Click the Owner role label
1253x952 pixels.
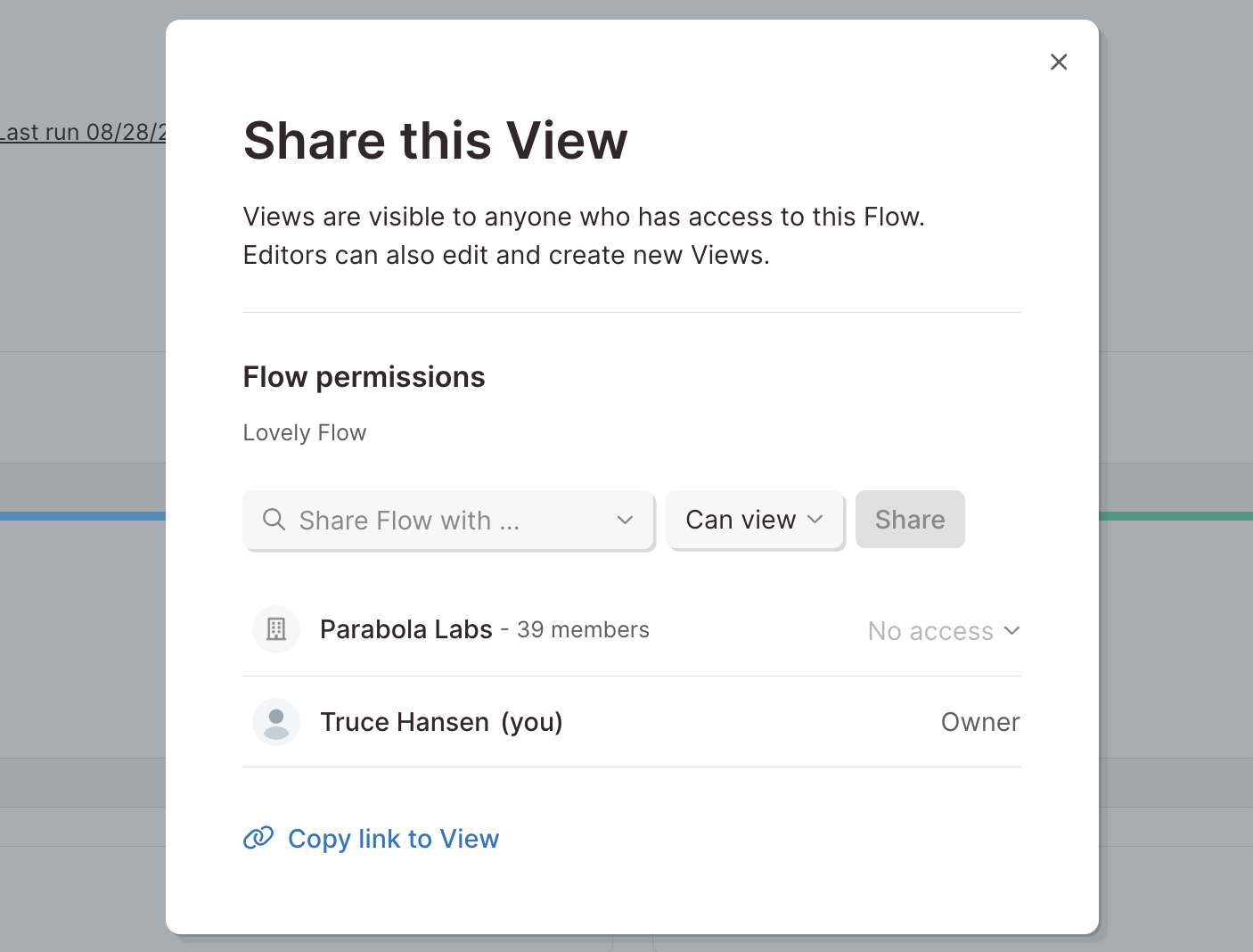coord(980,722)
